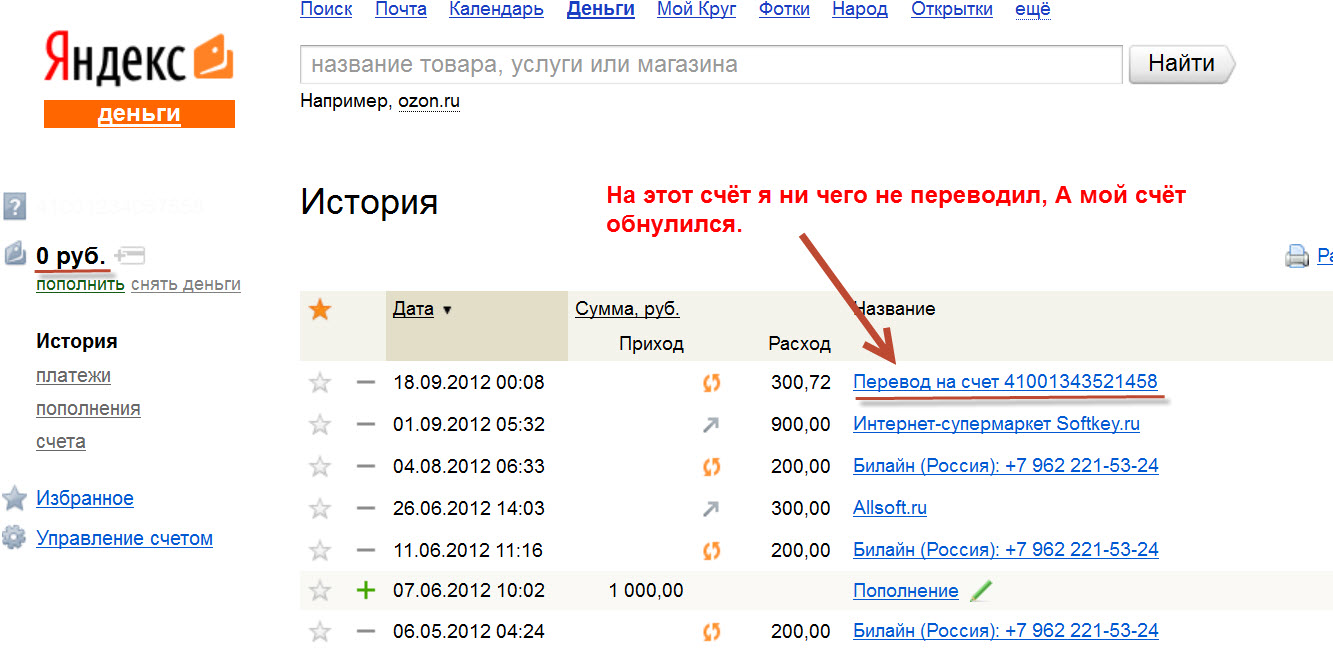Sort by Сумма, руб. column header

(x=626, y=309)
